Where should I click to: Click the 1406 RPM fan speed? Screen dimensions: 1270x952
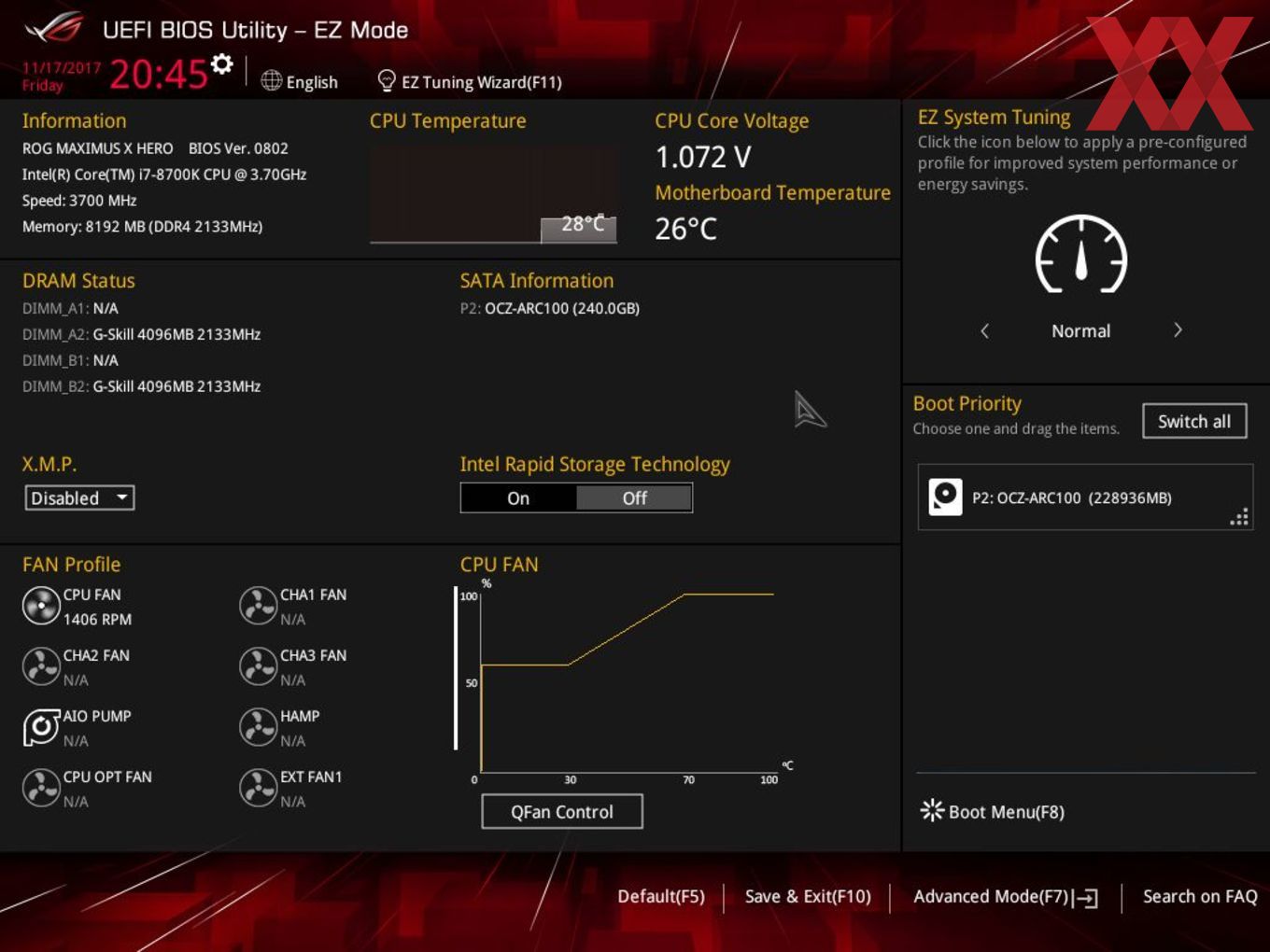97,620
